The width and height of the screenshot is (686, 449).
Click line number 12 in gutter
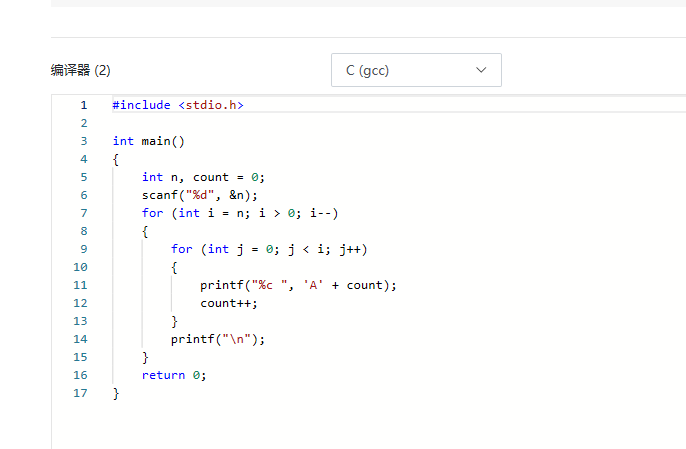(x=80, y=303)
